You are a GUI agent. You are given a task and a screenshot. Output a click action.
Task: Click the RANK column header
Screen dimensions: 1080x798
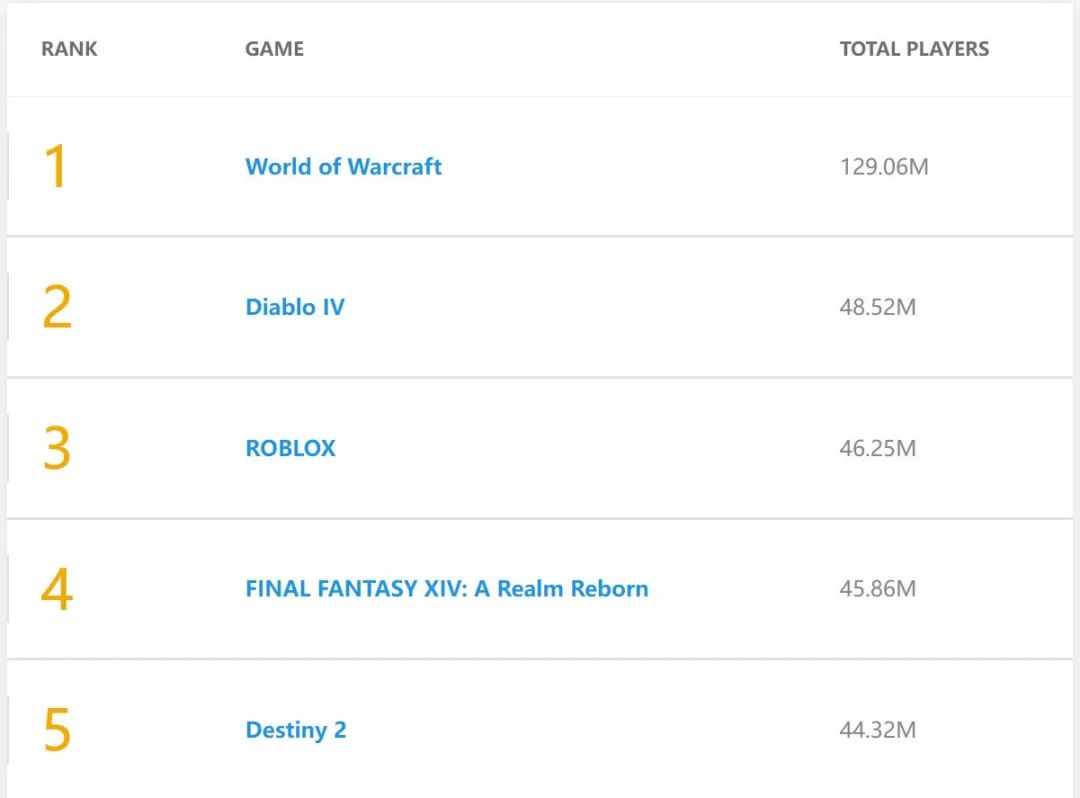pyautogui.click(x=69, y=49)
